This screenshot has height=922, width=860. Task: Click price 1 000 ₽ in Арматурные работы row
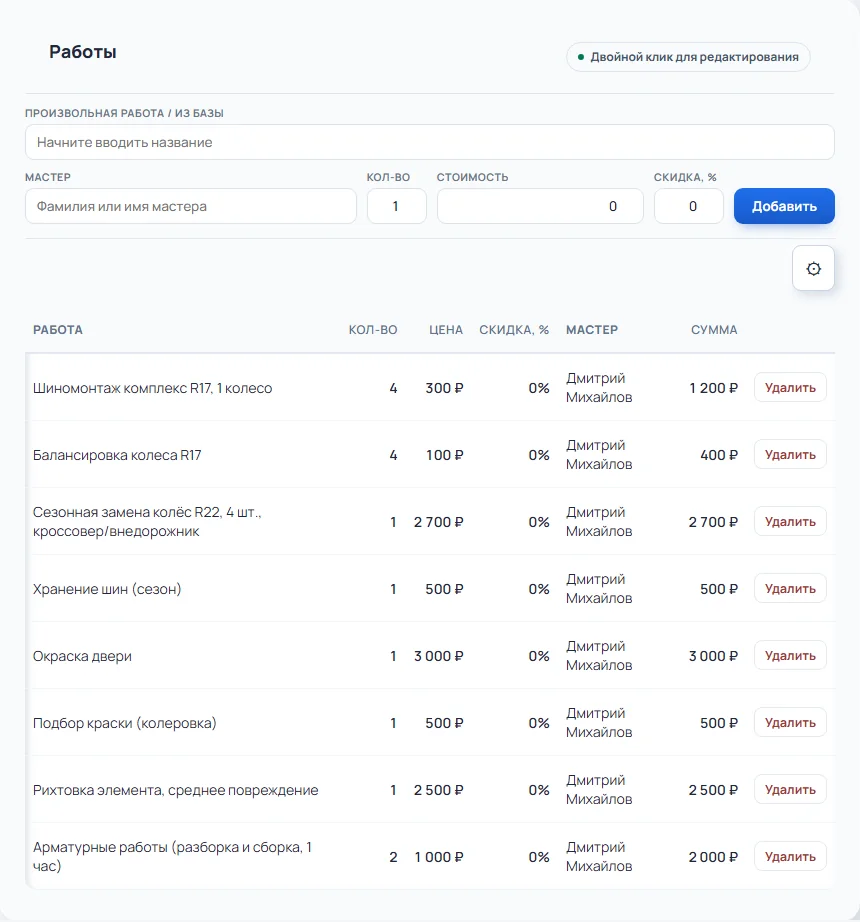pyautogui.click(x=439, y=857)
